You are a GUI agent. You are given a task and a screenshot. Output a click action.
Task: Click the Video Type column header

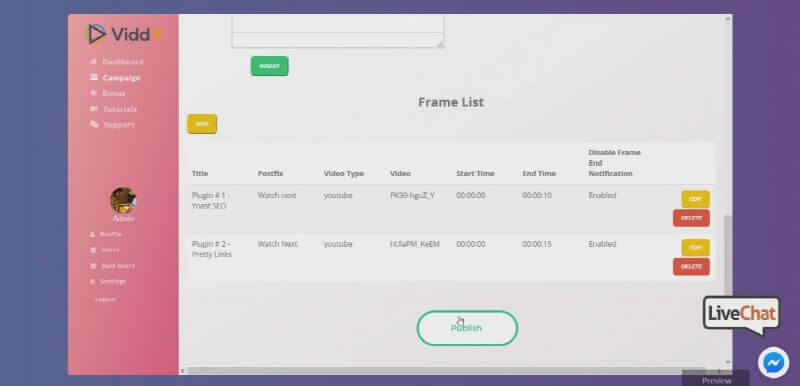(x=343, y=173)
